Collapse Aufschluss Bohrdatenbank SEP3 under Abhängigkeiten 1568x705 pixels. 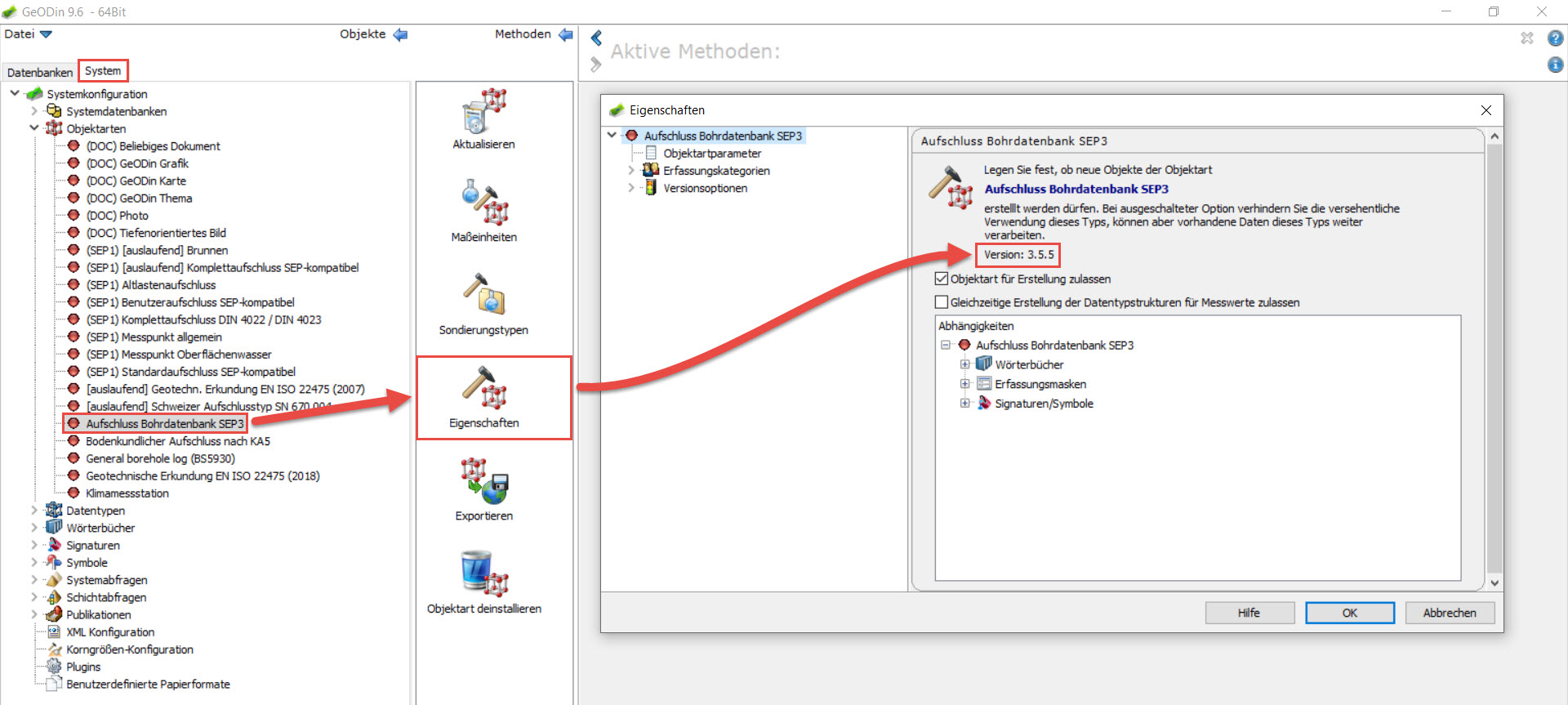pyautogui.click(x=946, y=345)
